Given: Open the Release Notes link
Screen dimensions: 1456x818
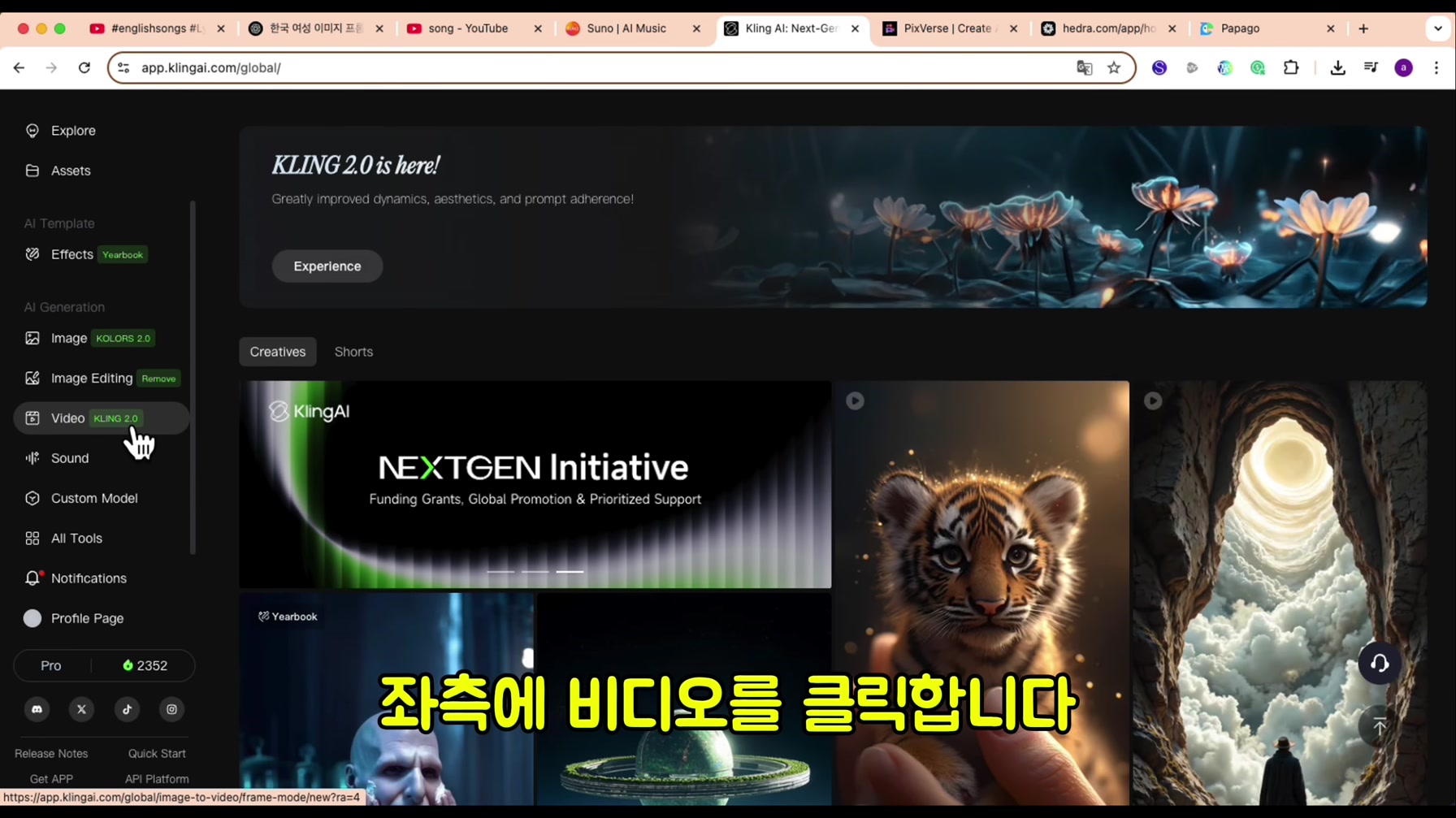Looking at the screenshot, I should 51,754.
